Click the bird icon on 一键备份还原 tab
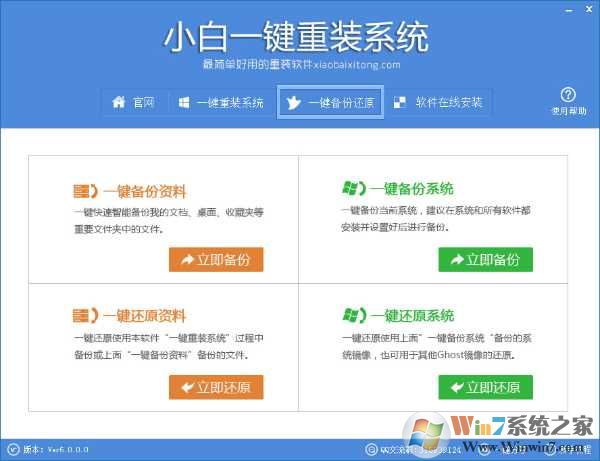600x461 pixels. 294,103
